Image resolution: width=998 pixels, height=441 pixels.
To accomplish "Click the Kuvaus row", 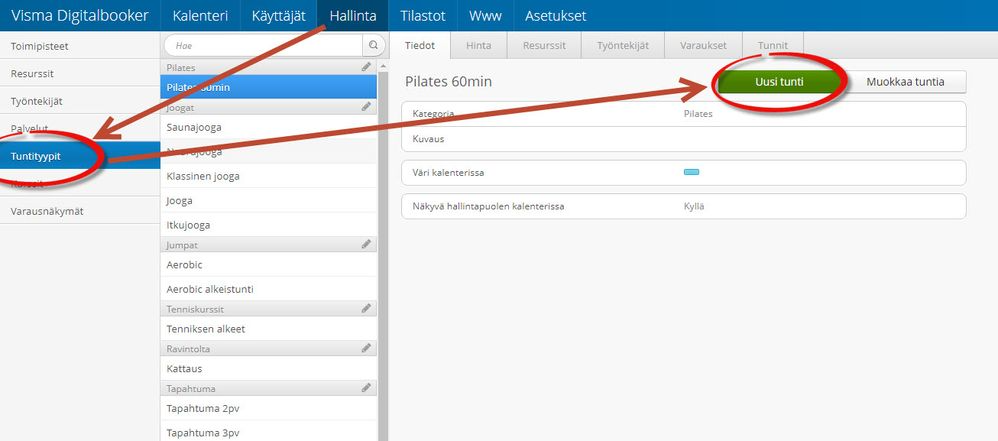I will [x=684, y=139].
